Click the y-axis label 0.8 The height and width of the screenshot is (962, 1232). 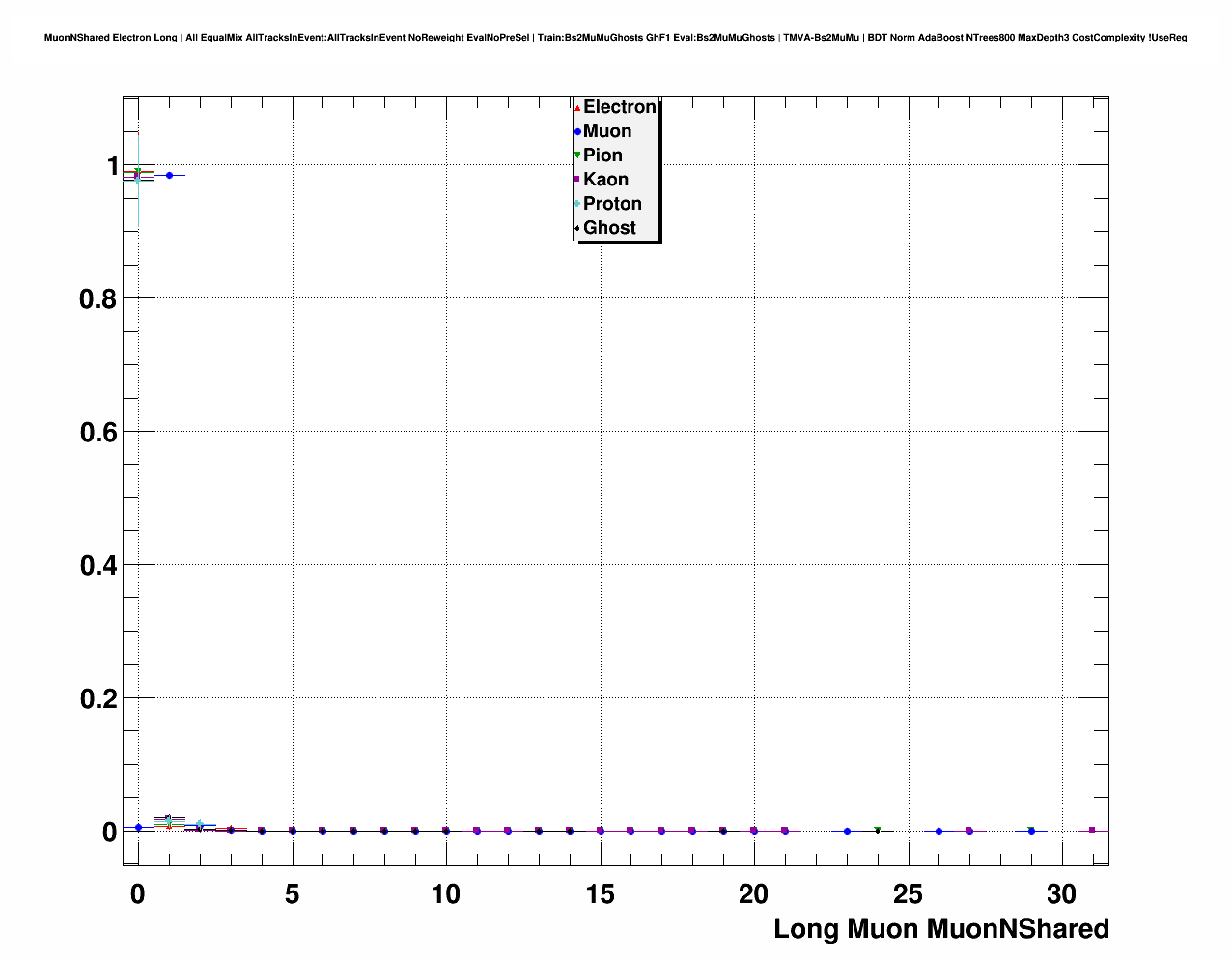tap(98, 299)
